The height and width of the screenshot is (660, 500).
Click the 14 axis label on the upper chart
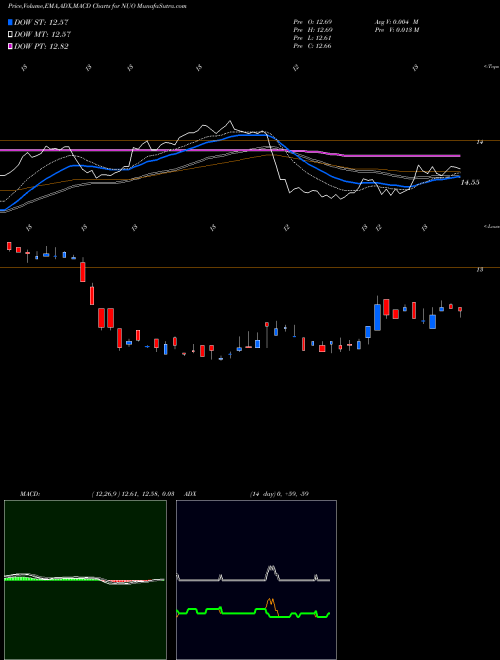click(x=479, y=142)
